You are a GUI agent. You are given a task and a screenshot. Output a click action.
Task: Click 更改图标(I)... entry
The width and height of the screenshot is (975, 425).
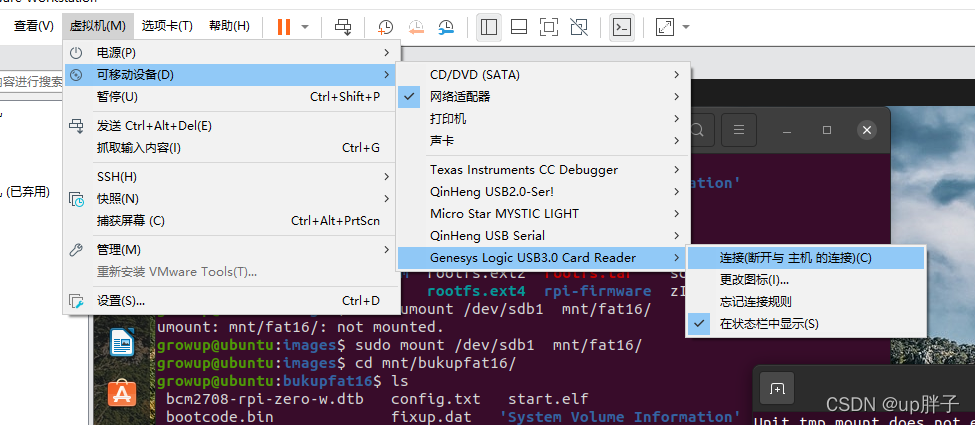[x=806, y=280]
